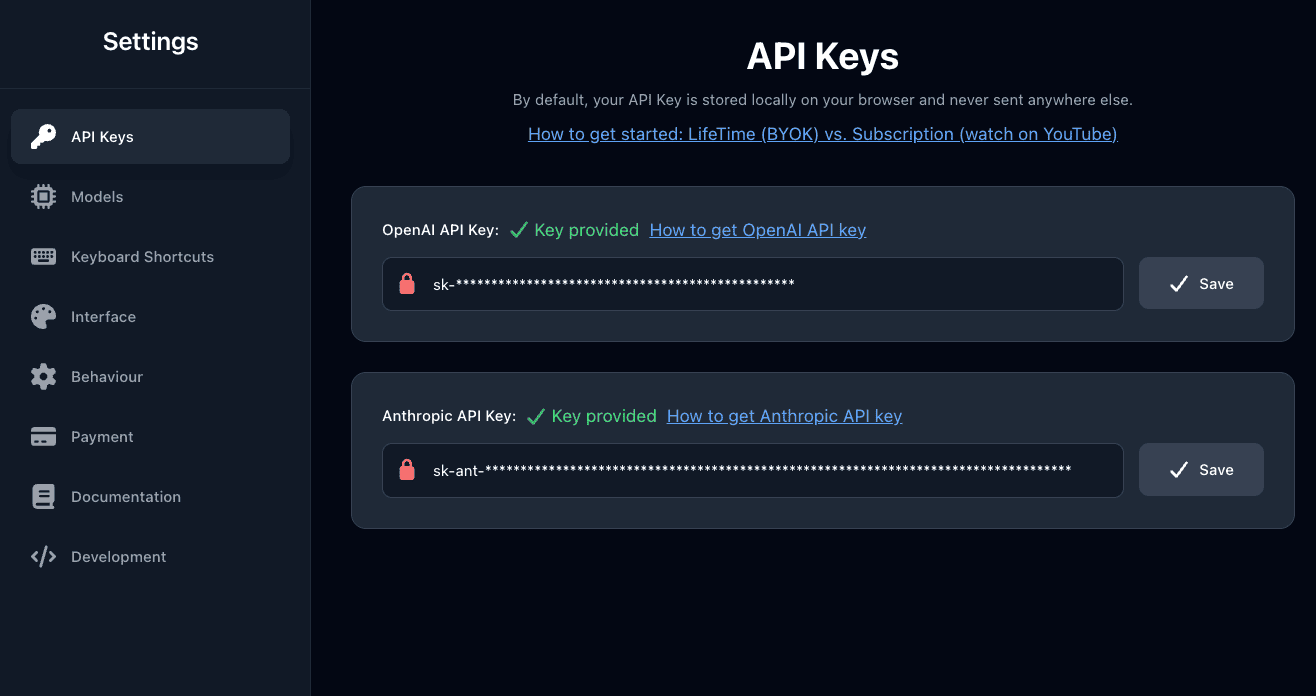Open the Payment settings section
The height and width of the screenshot is (696, 1316).
pyautogui.click(x=102, y=437)
